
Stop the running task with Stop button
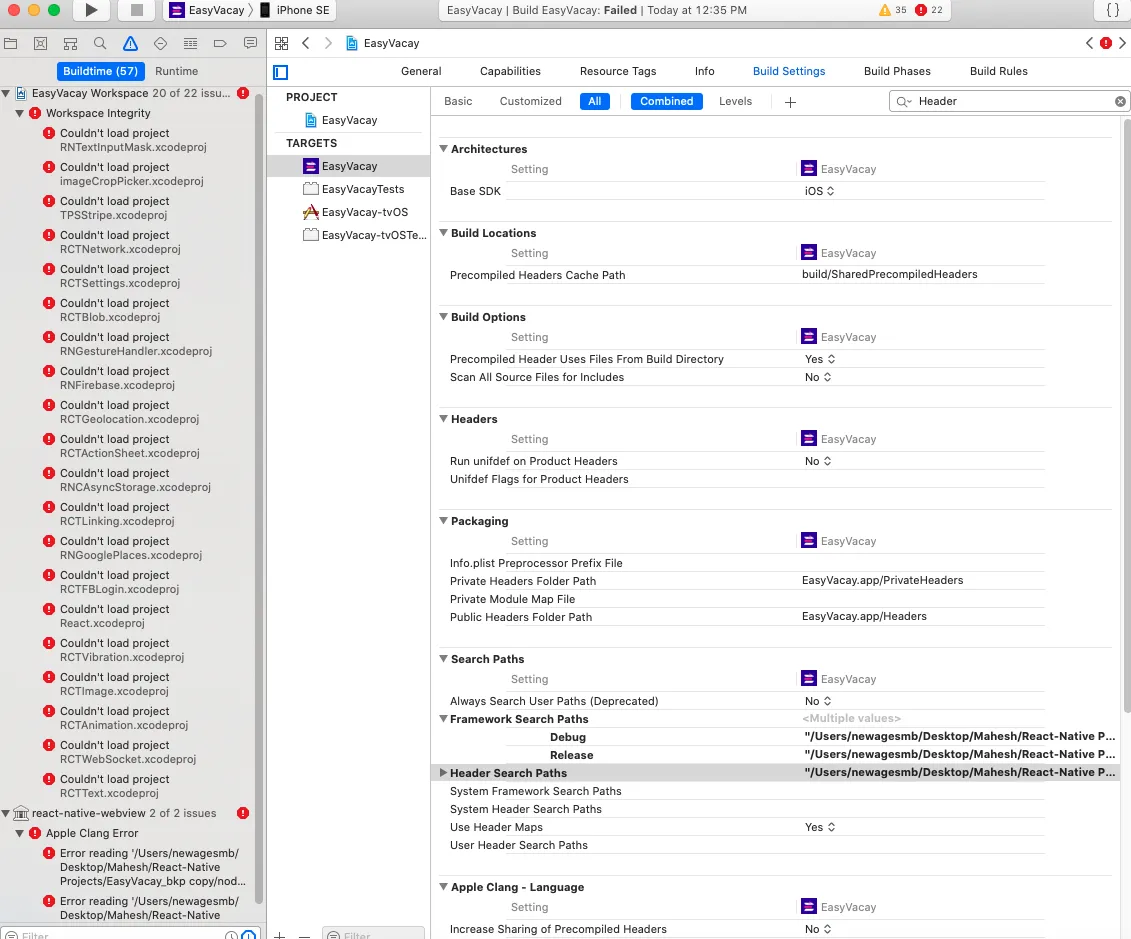pos(136,10)
